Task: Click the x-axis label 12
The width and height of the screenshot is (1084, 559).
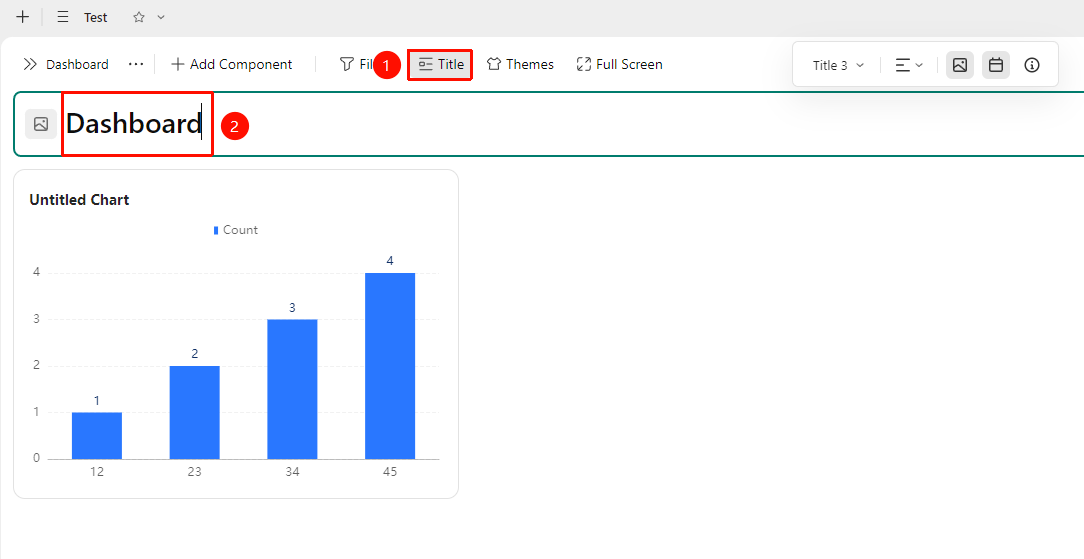Action: click(x=97, y=472)
